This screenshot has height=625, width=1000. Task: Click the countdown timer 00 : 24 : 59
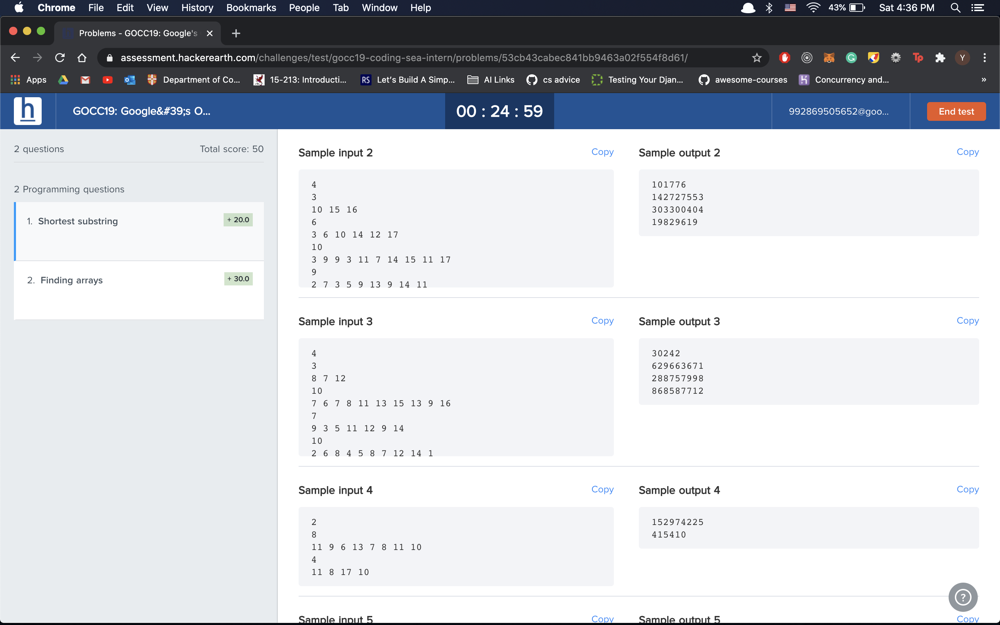pyautogui.click(x=499, y=111)
